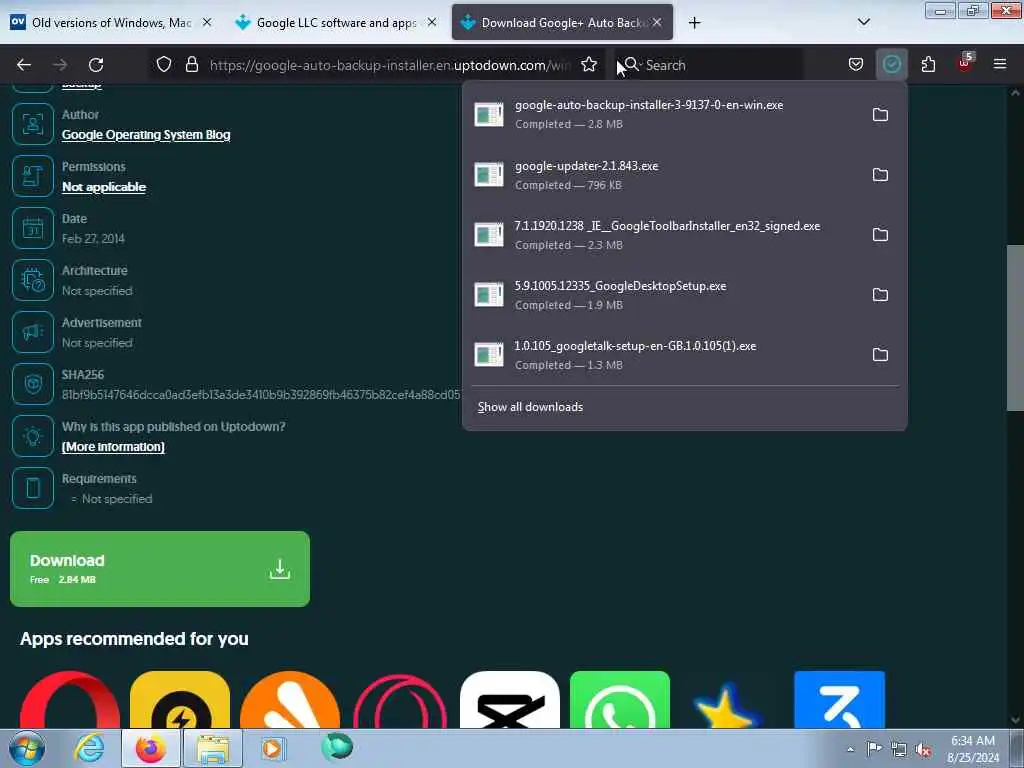Close the Google LLC software tab
The image size is (1024, 768).
432,22
